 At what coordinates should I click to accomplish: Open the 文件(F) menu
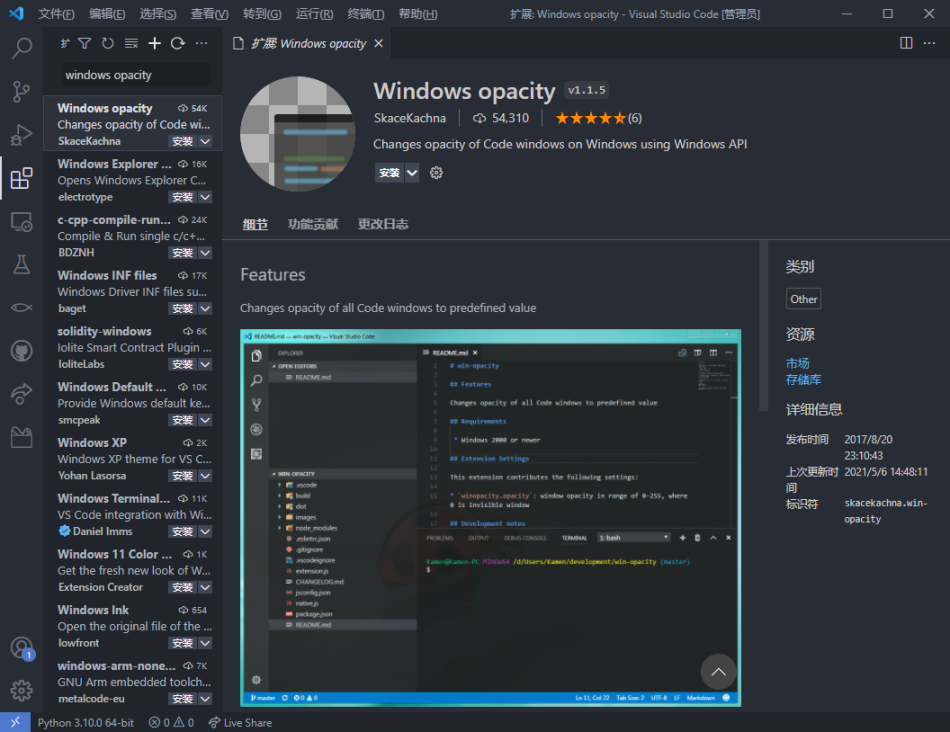56,14
